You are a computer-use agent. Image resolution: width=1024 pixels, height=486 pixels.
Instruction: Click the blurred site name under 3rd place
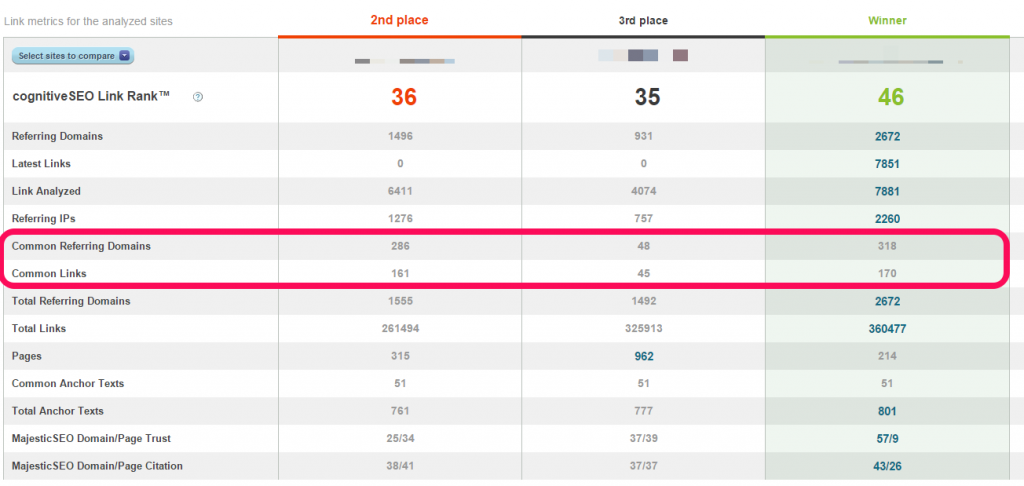(643, 56)
